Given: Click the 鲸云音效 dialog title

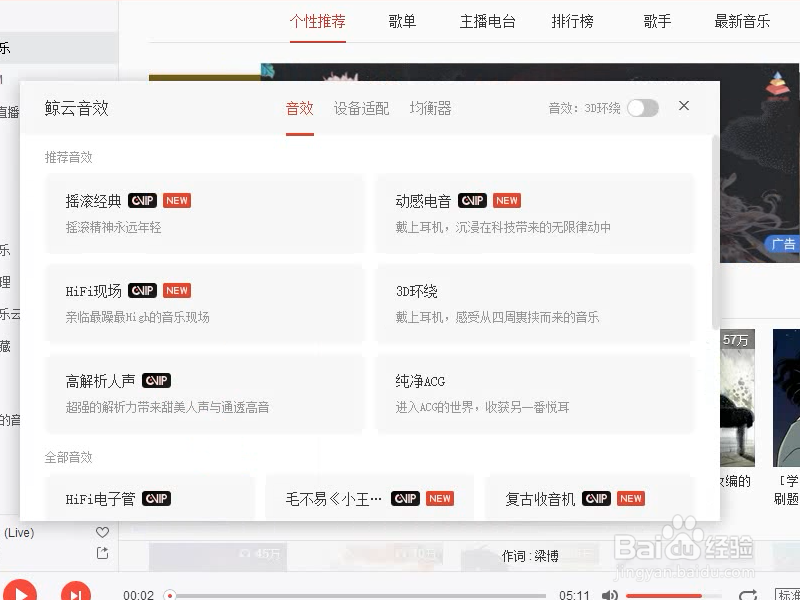Looking at the screenshot, I should pyautogui.click(x=77, y=108).
